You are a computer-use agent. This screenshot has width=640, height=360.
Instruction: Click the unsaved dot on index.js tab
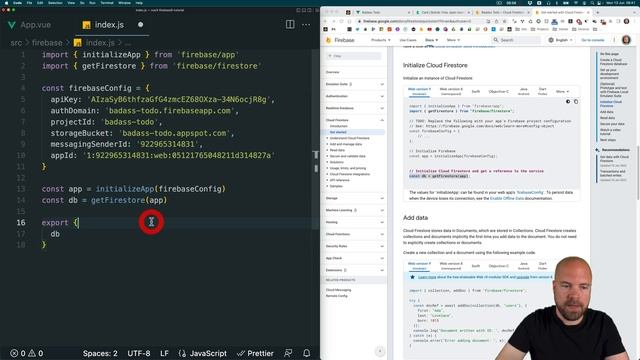140,24
